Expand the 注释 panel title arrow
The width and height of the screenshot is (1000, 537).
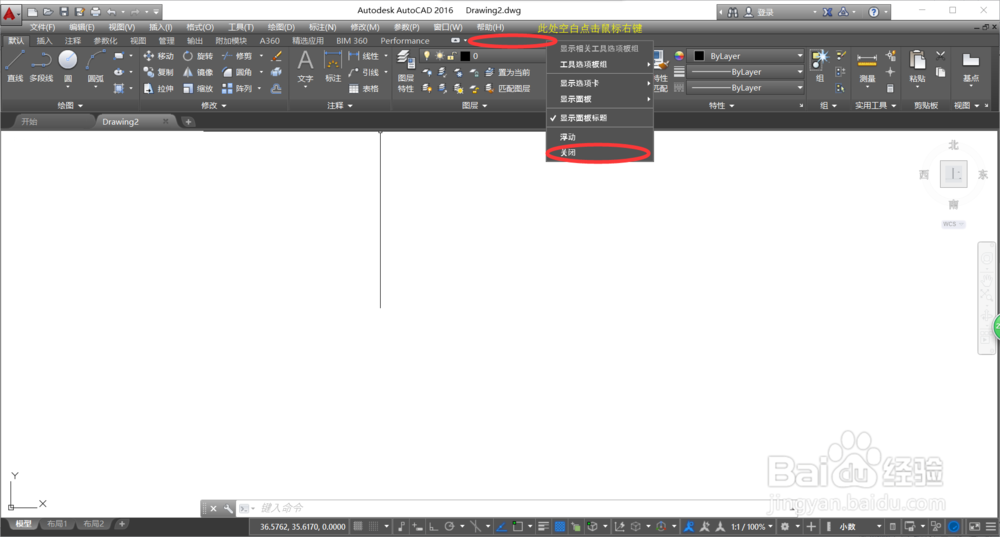pos(350,106)
